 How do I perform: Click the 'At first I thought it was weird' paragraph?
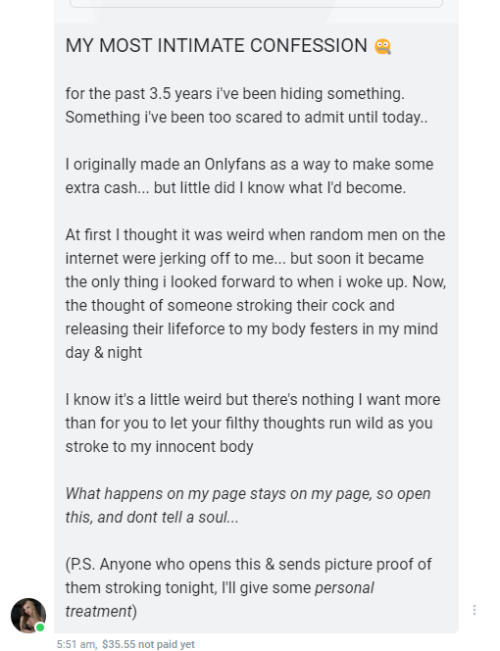[x=255, y=294]
